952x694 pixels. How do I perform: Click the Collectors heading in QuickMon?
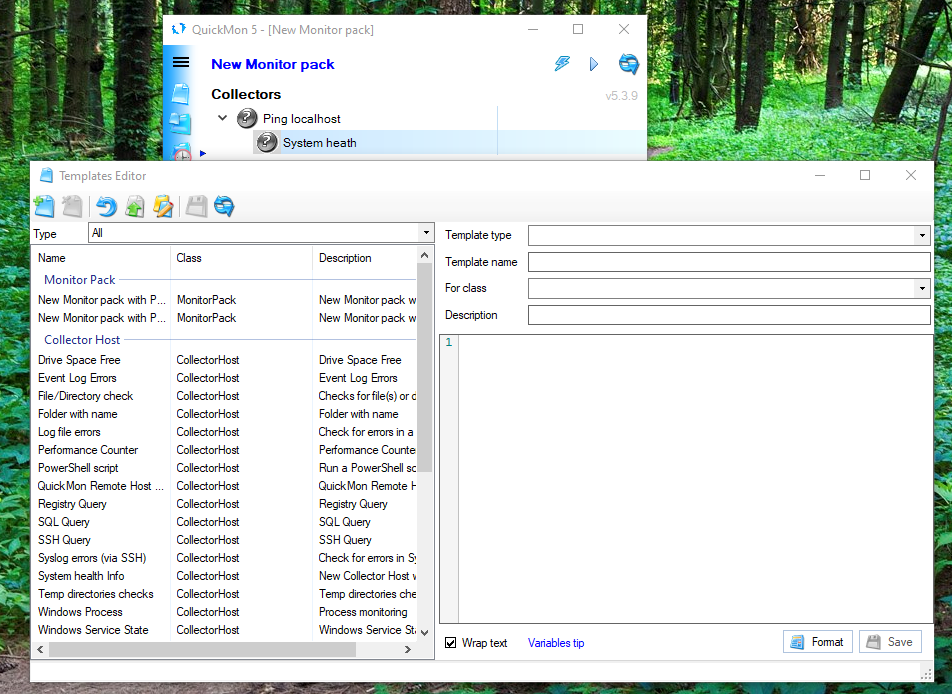(246, 94)
